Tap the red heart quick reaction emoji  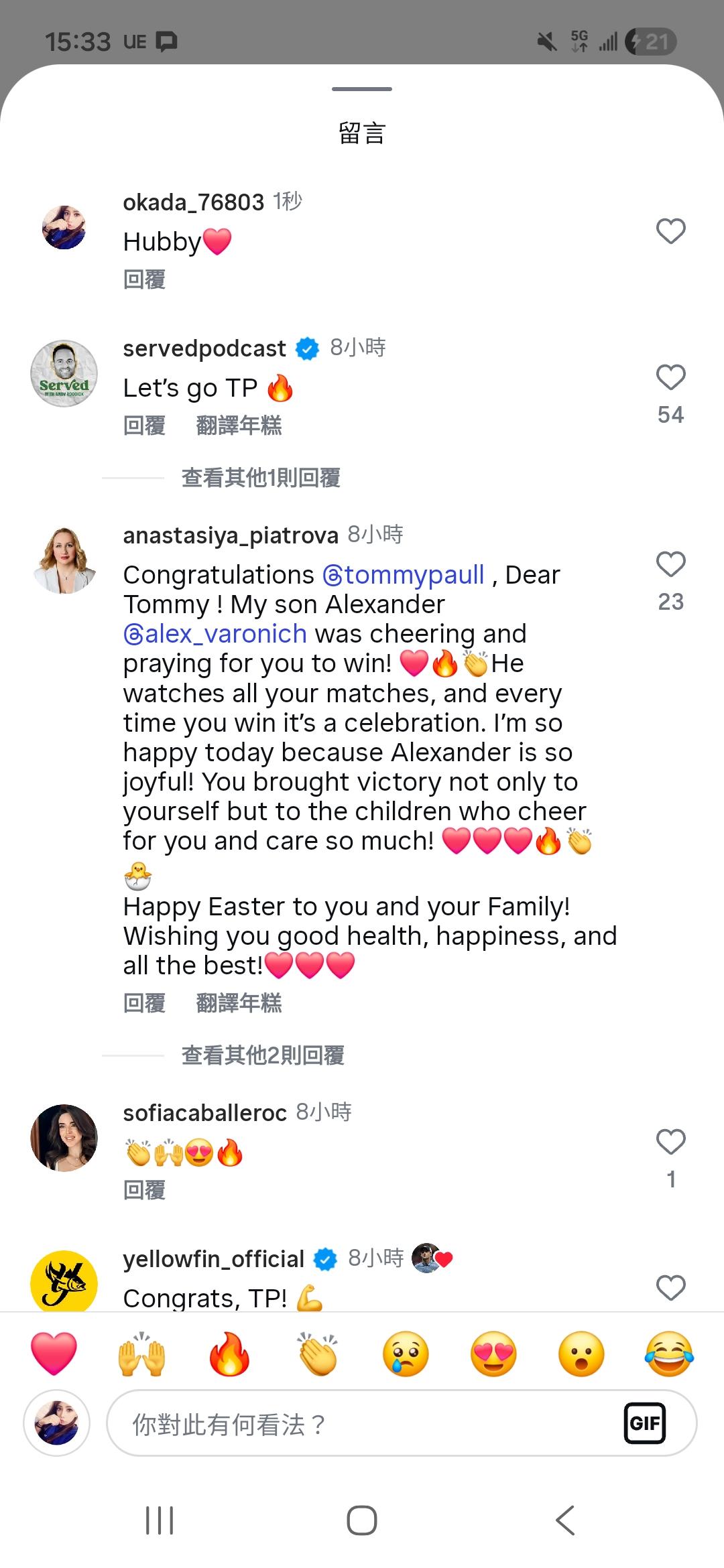(x=54, y=1353)
